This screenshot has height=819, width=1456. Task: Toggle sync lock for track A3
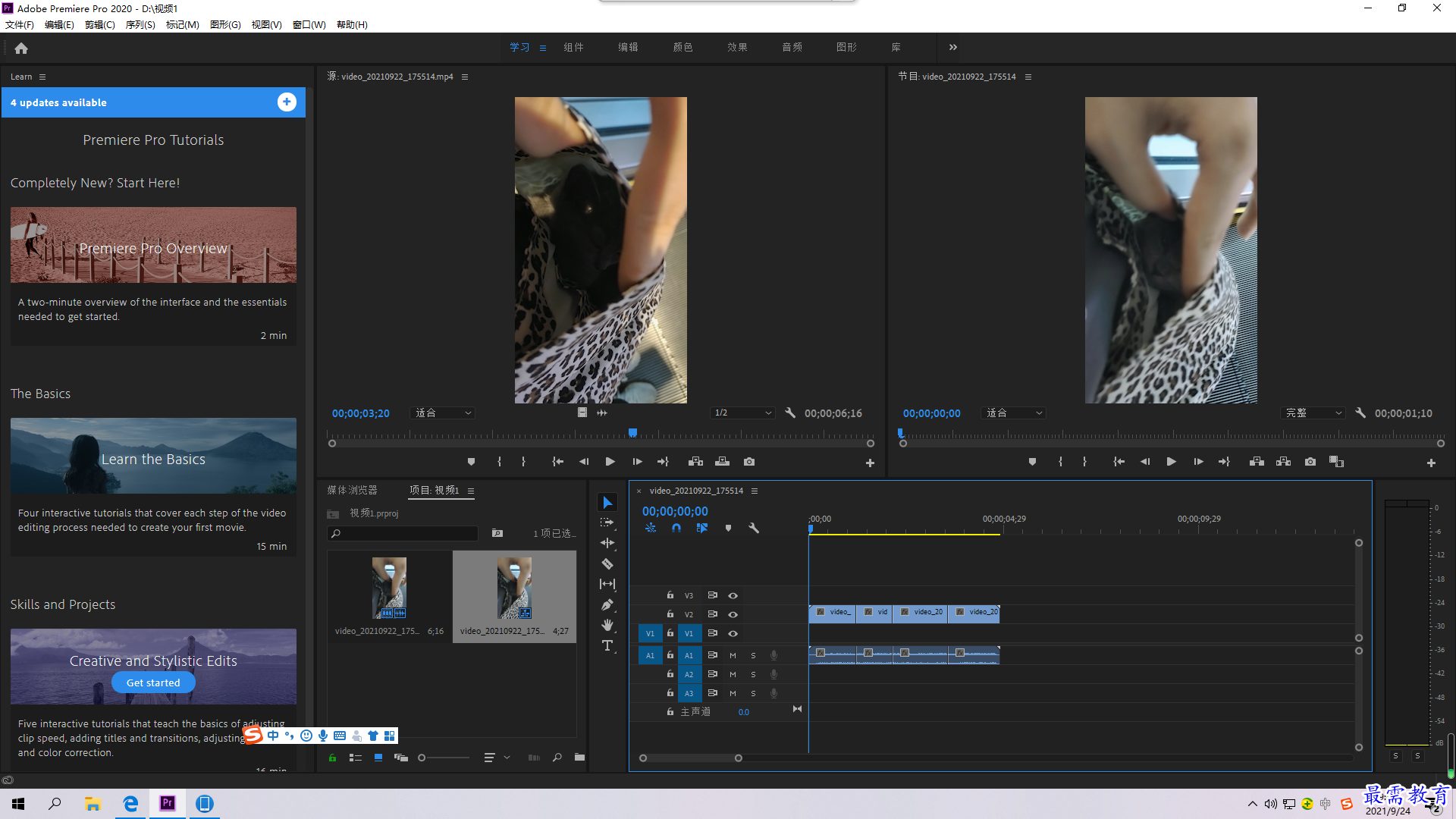point(712,693)
